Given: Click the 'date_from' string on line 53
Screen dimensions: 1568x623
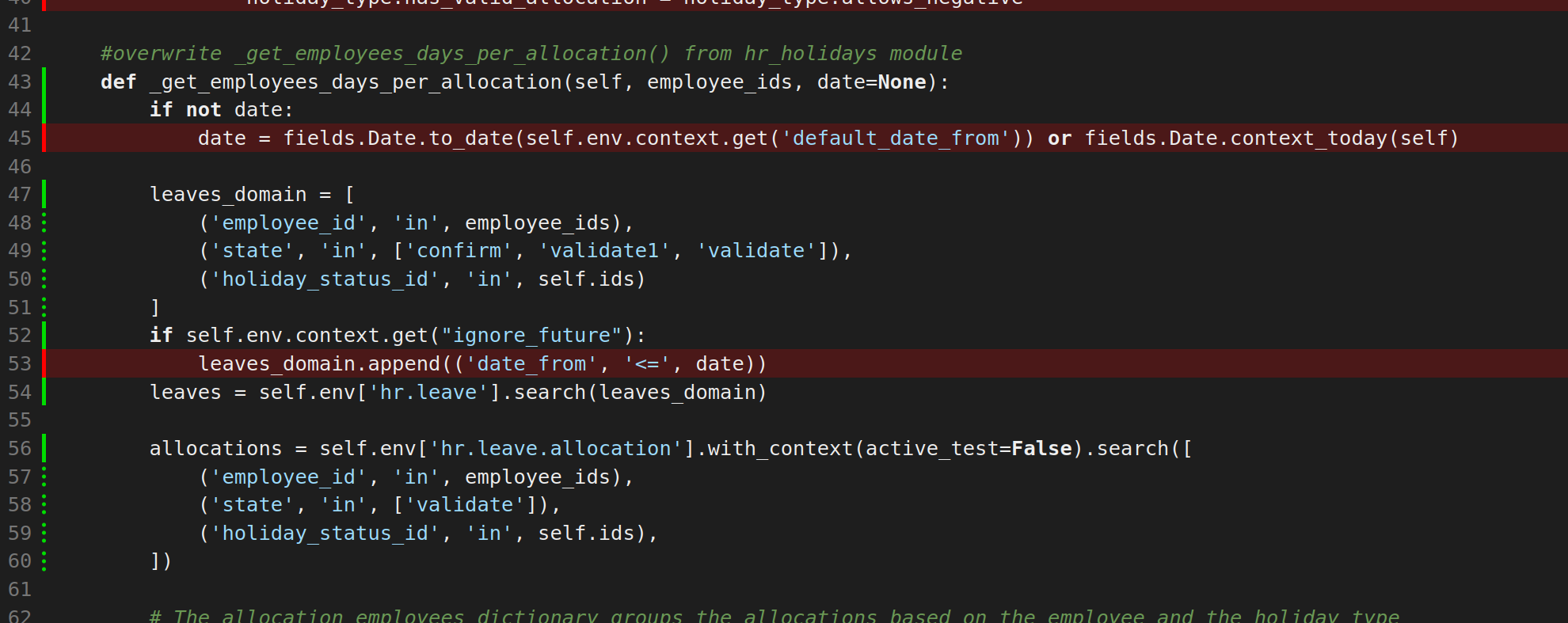Looking at the screenshot, I should tap(531, 363).
